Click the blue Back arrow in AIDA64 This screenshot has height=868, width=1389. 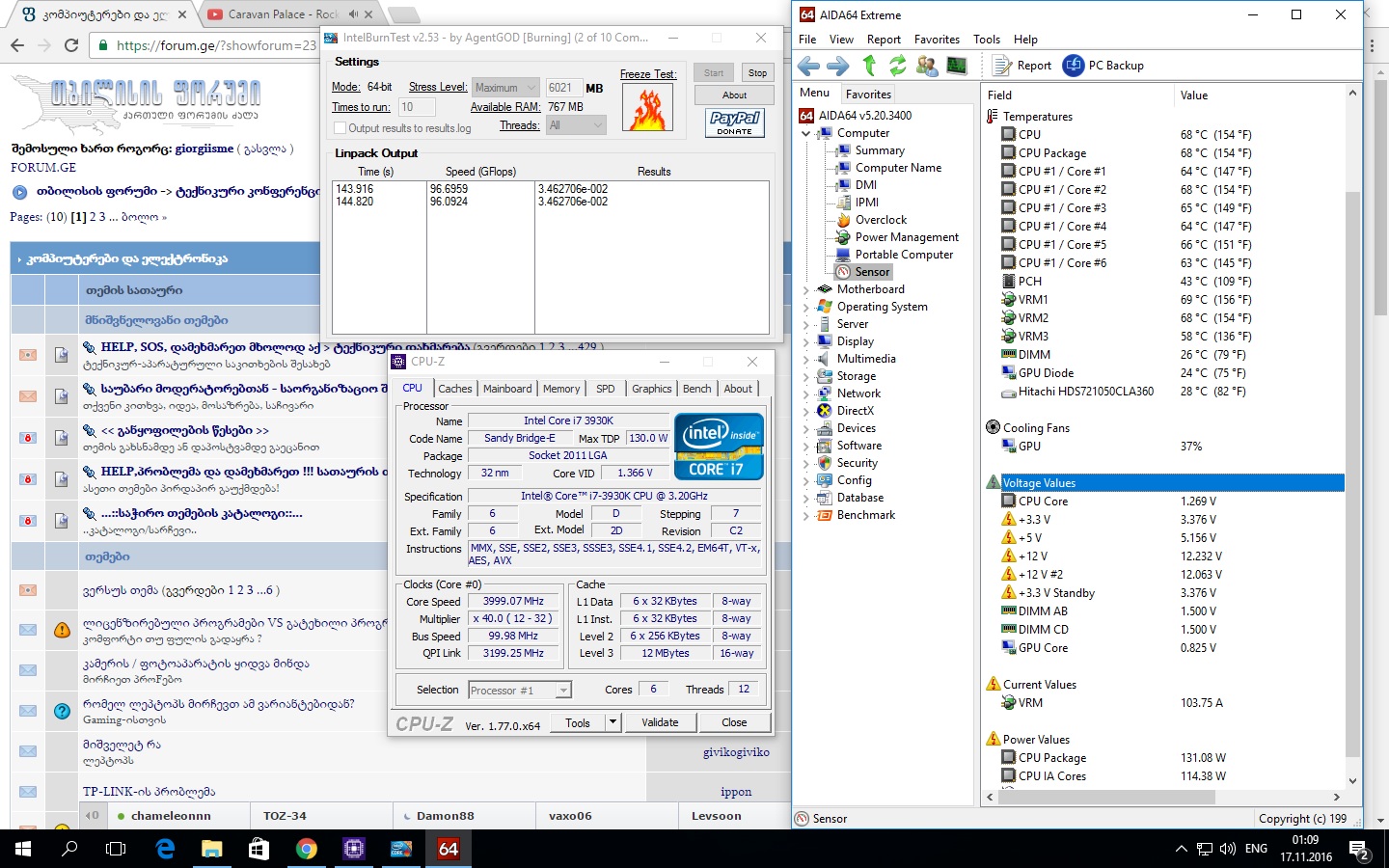809,66
